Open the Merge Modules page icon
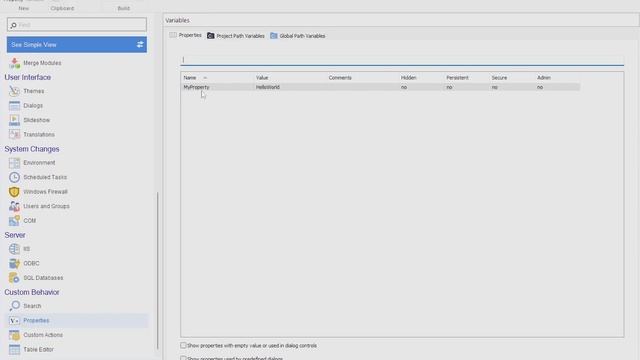Viewport: 640px width, 360px height. (14, 63)
